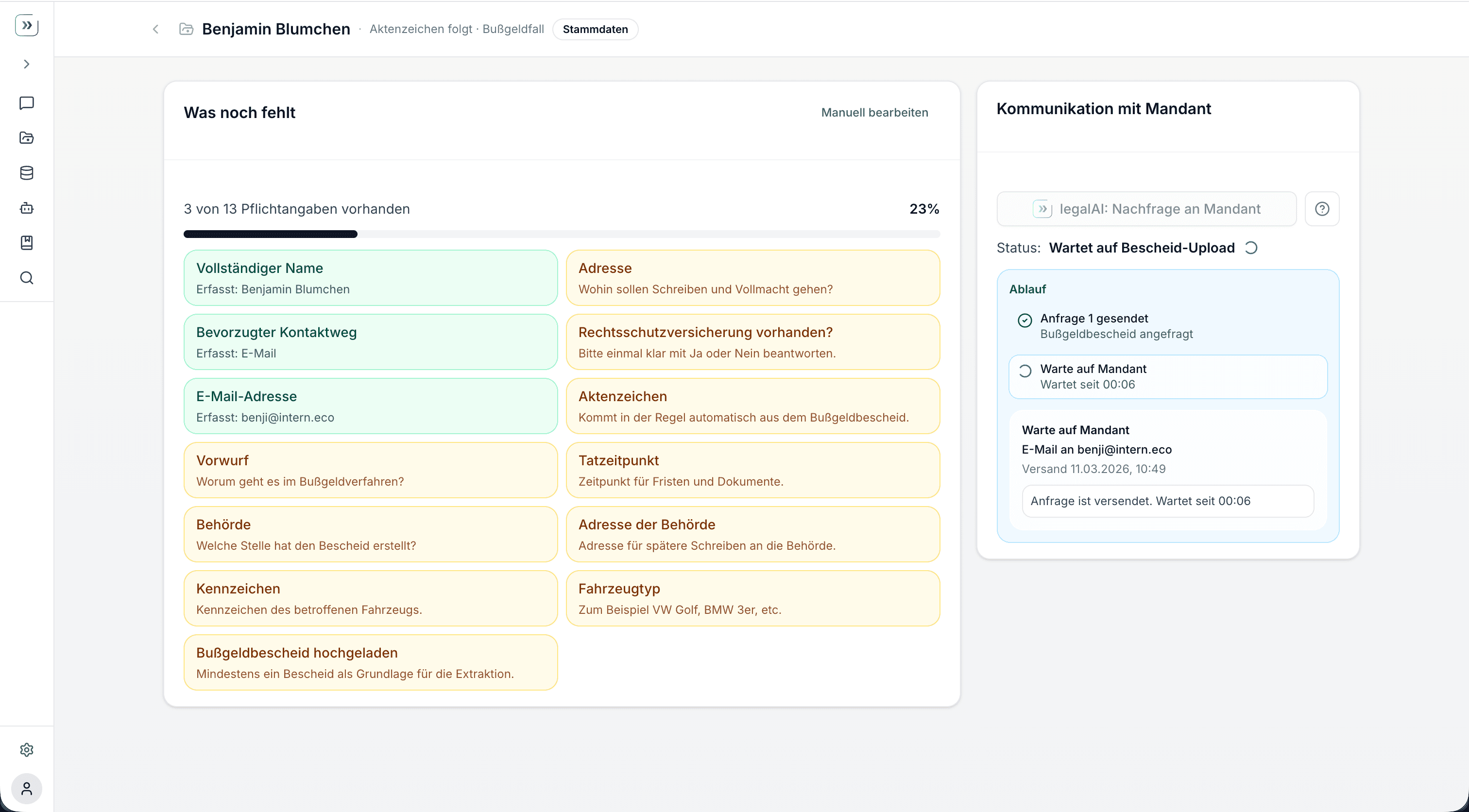
Task: Click the help question mark icon
Action: (x=1322, y=209)
